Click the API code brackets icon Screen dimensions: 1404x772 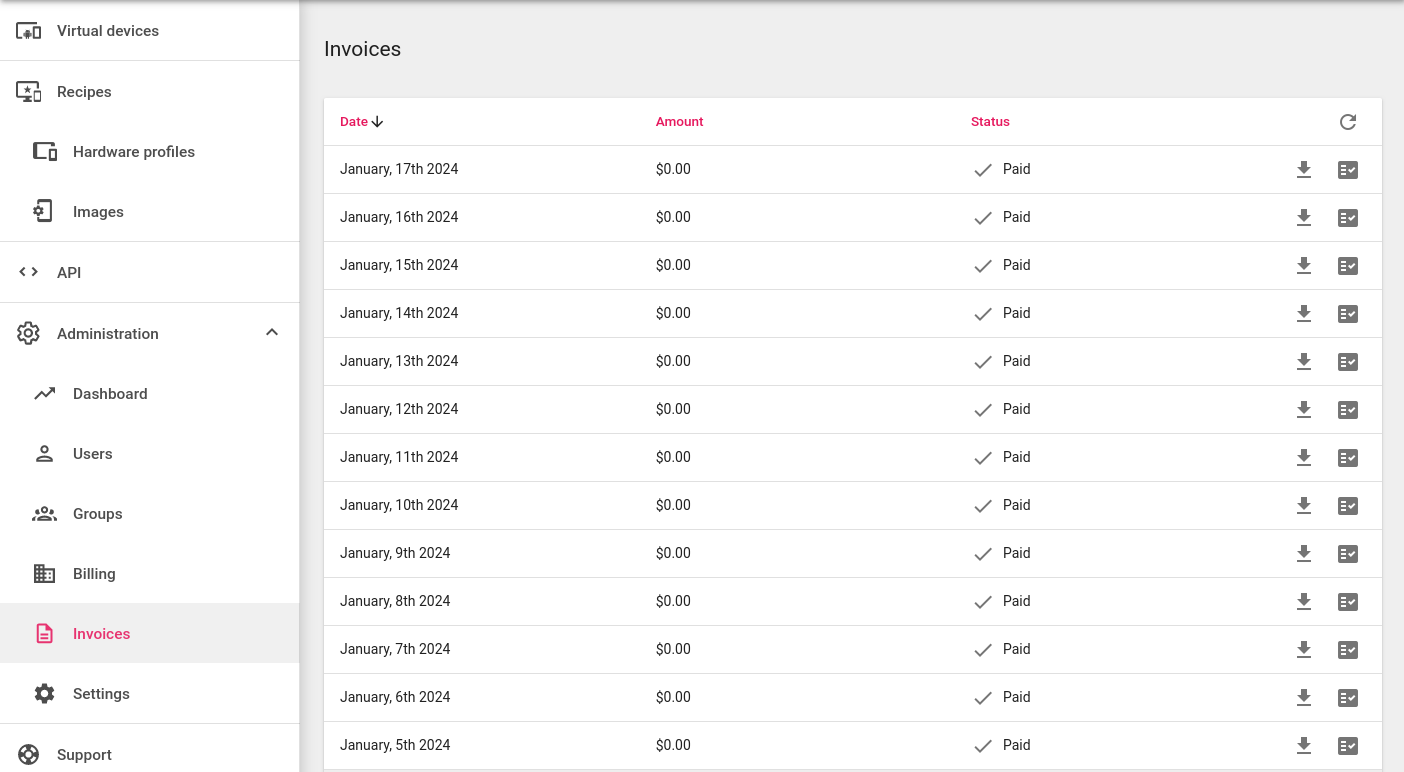27,271
